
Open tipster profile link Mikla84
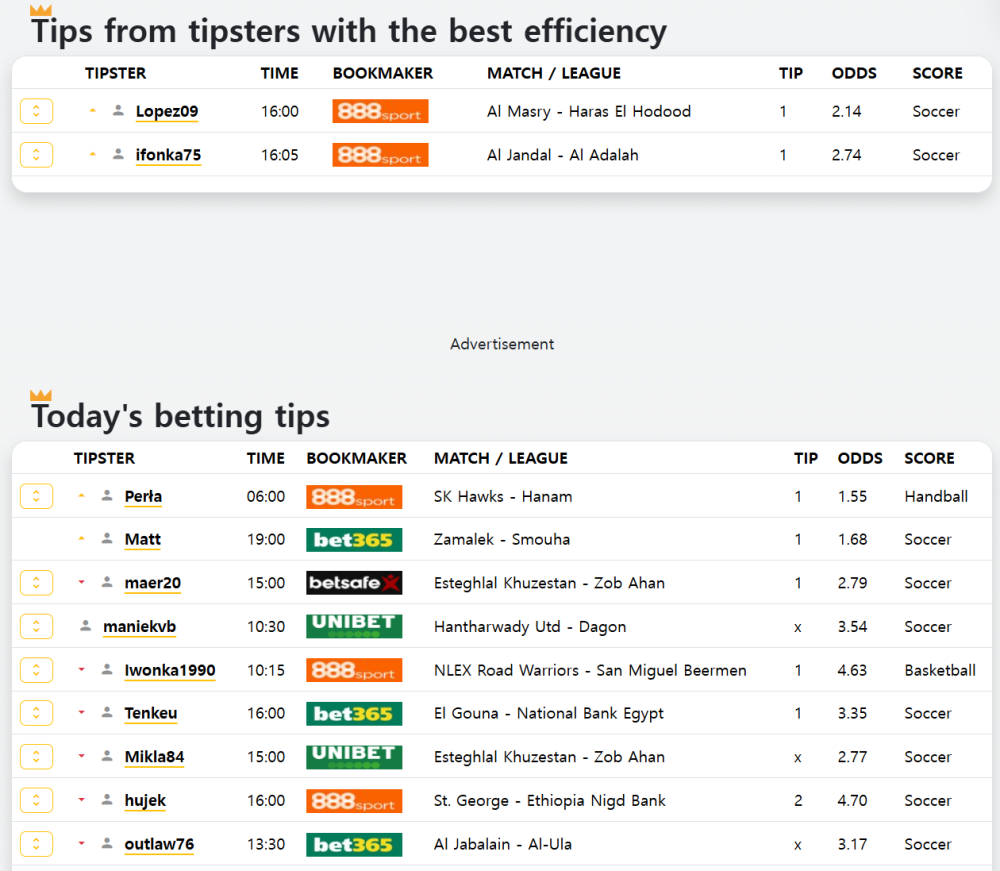(154, 757)
